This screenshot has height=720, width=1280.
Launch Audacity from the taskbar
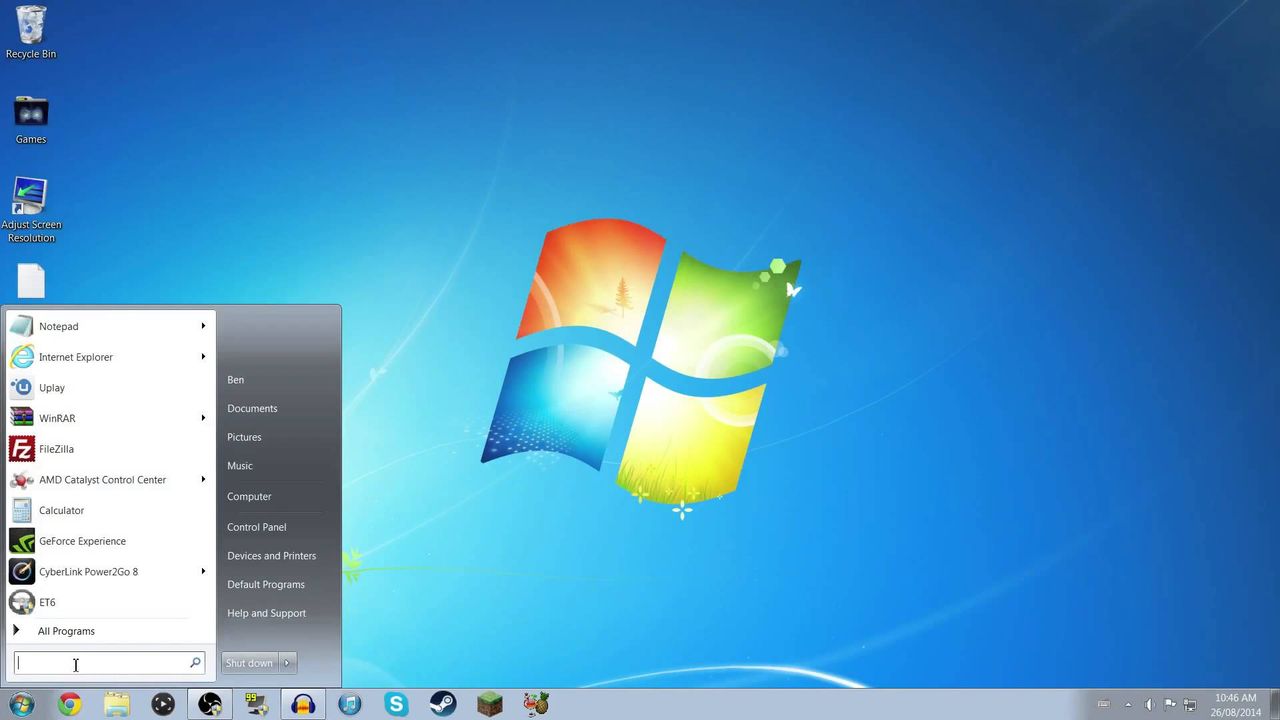303,705
